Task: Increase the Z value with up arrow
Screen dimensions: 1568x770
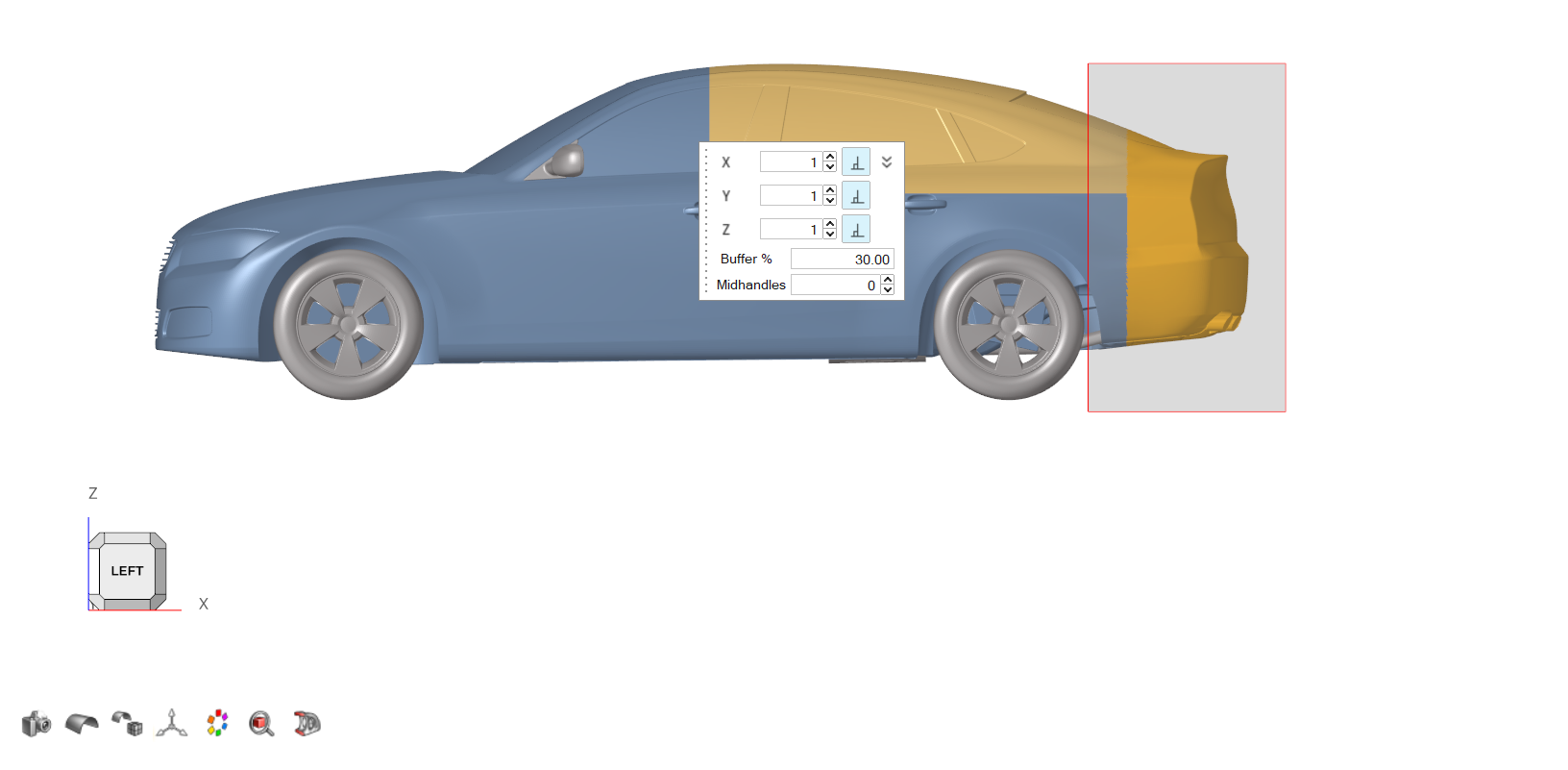Action: (830, 224)
